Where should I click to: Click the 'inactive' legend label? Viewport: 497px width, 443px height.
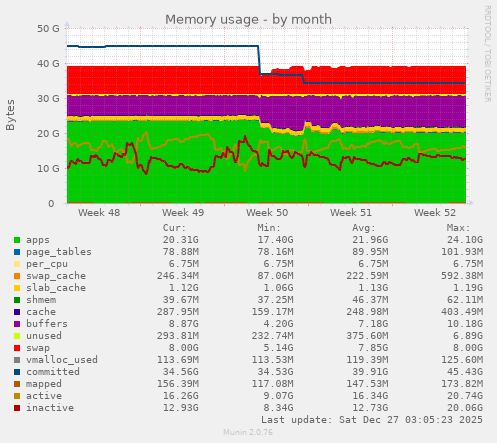50,408
